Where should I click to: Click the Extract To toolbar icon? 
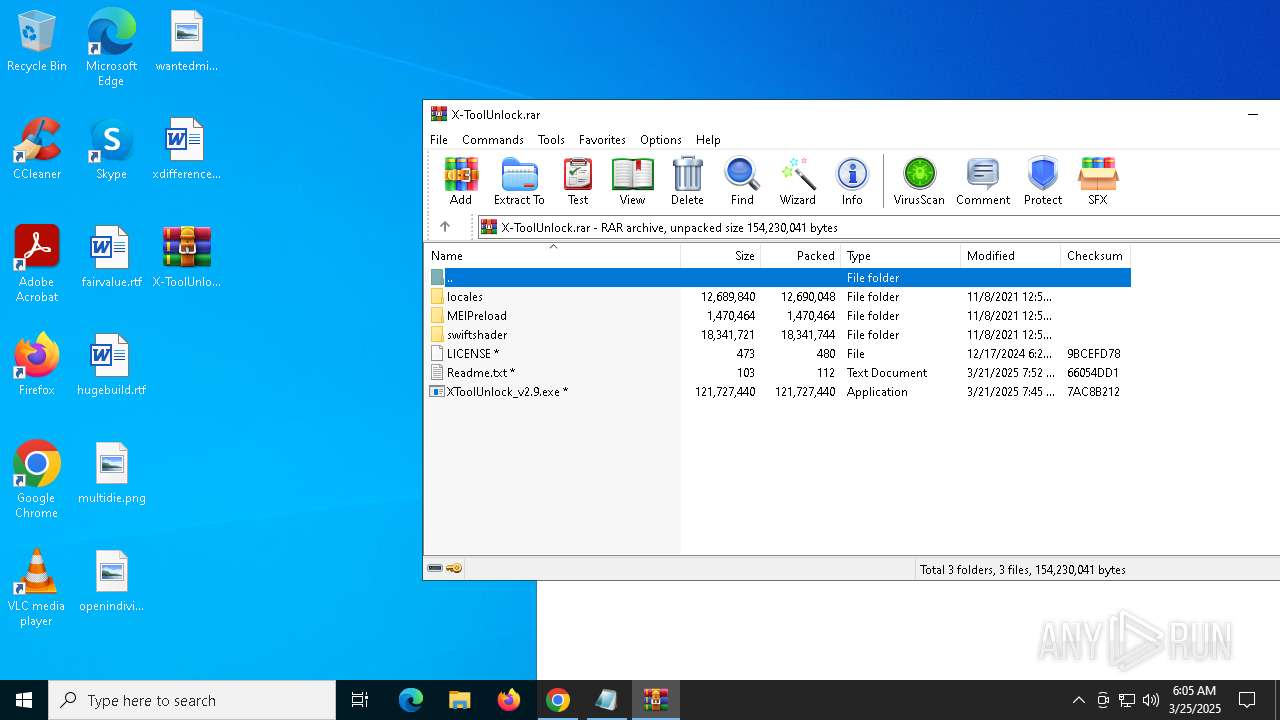(x=519, y=181)
